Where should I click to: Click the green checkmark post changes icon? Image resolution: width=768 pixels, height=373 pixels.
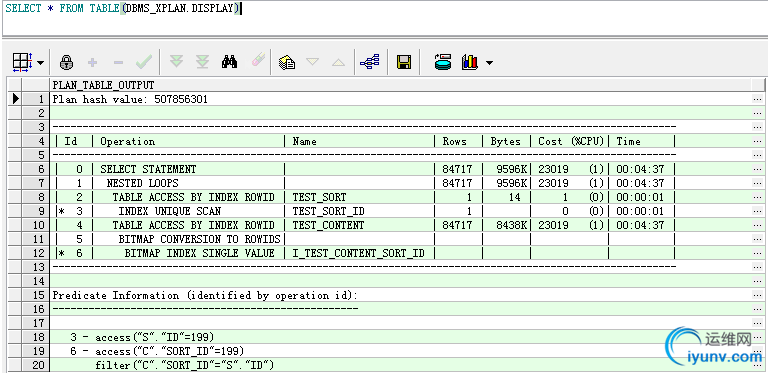coord(144,62)
